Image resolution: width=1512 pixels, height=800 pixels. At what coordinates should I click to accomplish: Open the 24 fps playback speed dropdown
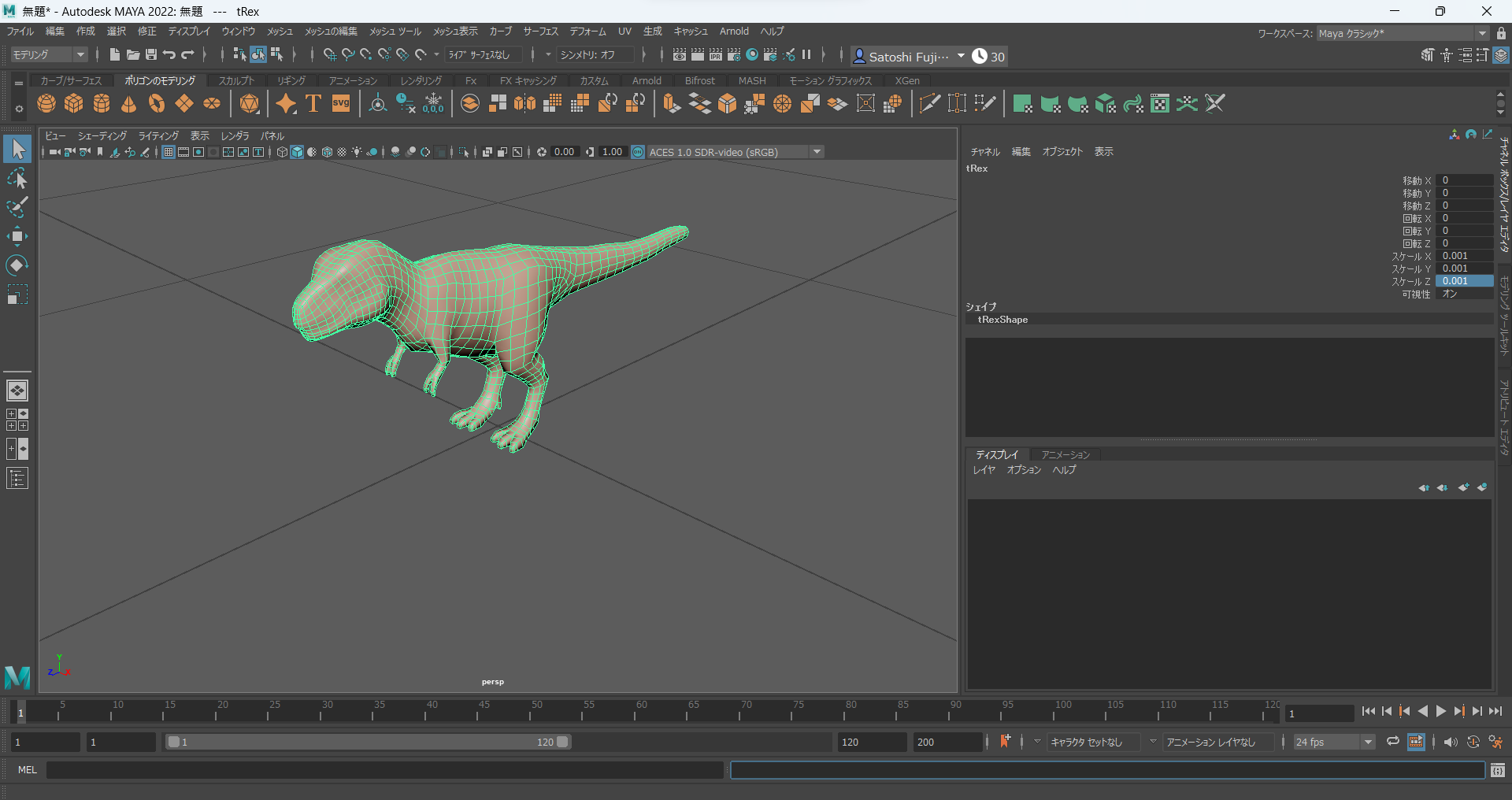[x=1368, y=742]
